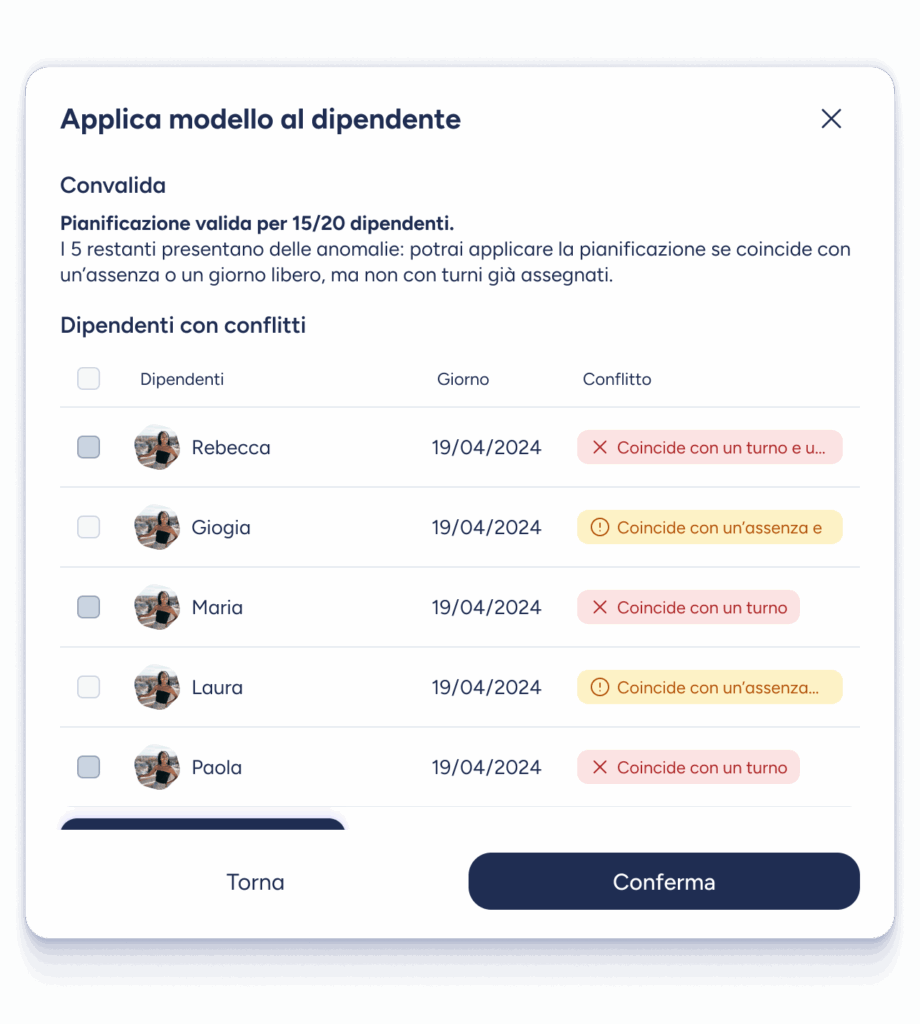Toggle the select-all employees checkbox

(89, 379)
